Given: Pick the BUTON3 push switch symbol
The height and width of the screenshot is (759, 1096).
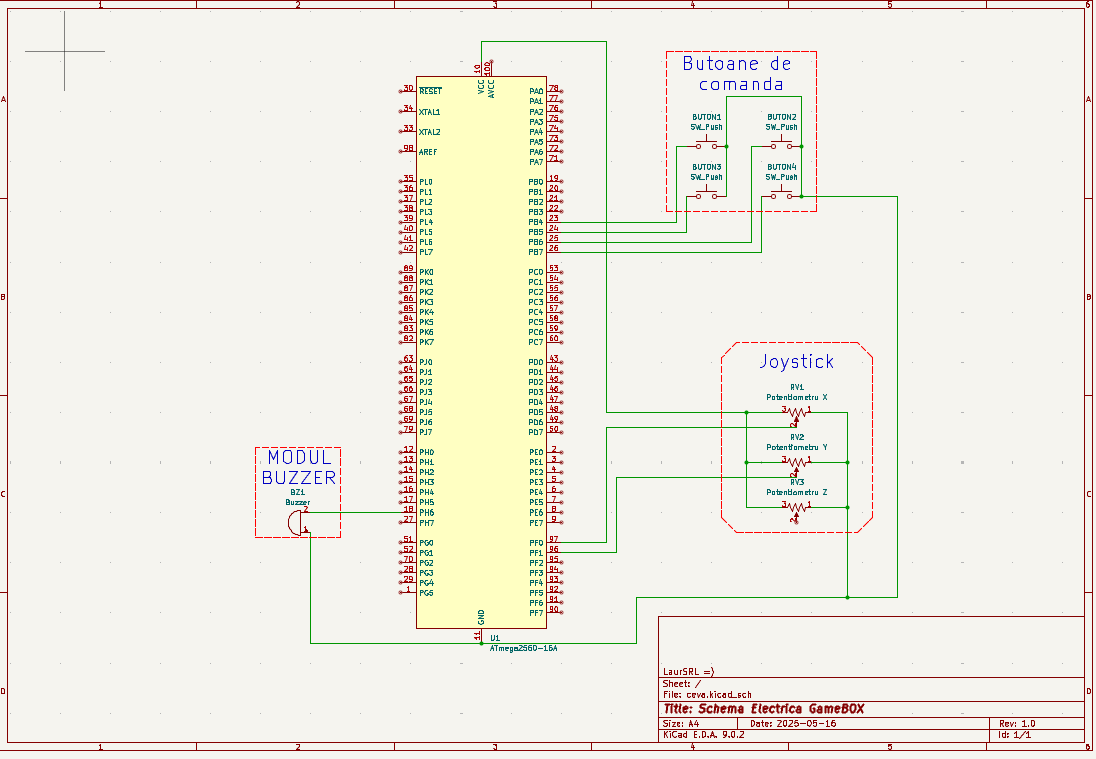Looking at the screenshot, I should [707, 195].
